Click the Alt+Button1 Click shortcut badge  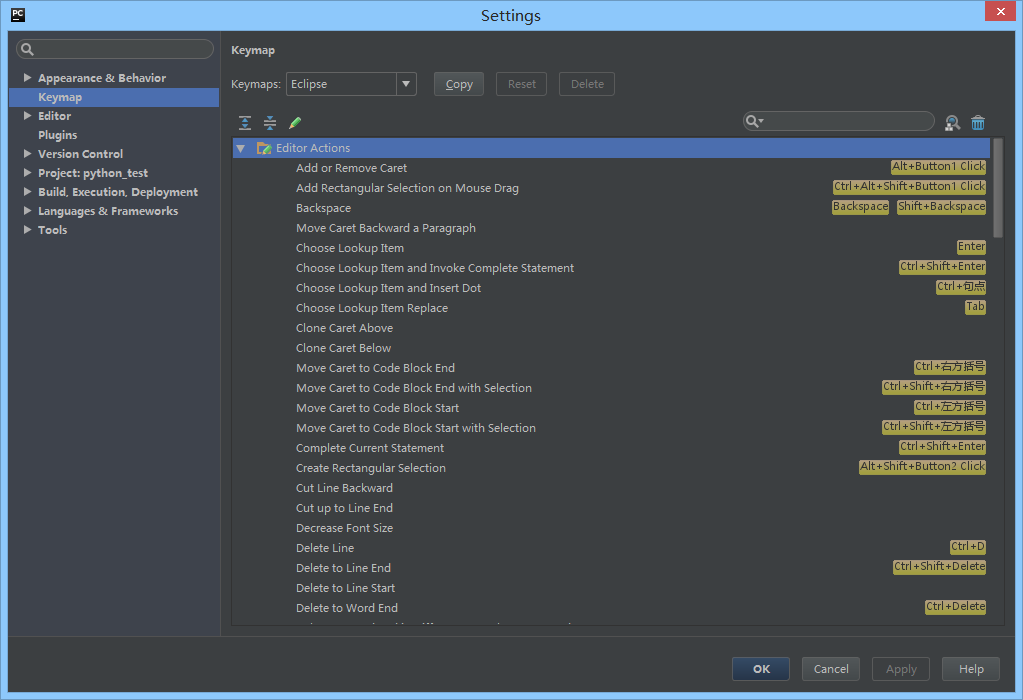[938, 166]
